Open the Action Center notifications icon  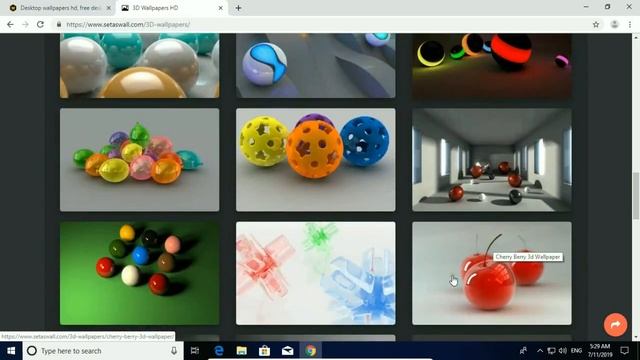[624, 351]
